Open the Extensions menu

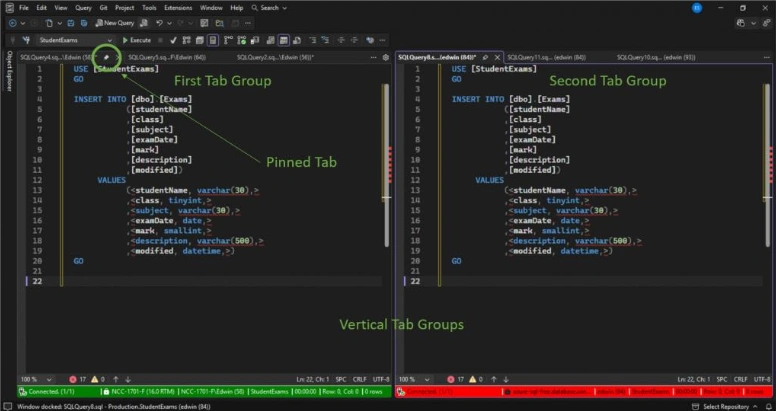pyautogui.click(x=178, y=8)
